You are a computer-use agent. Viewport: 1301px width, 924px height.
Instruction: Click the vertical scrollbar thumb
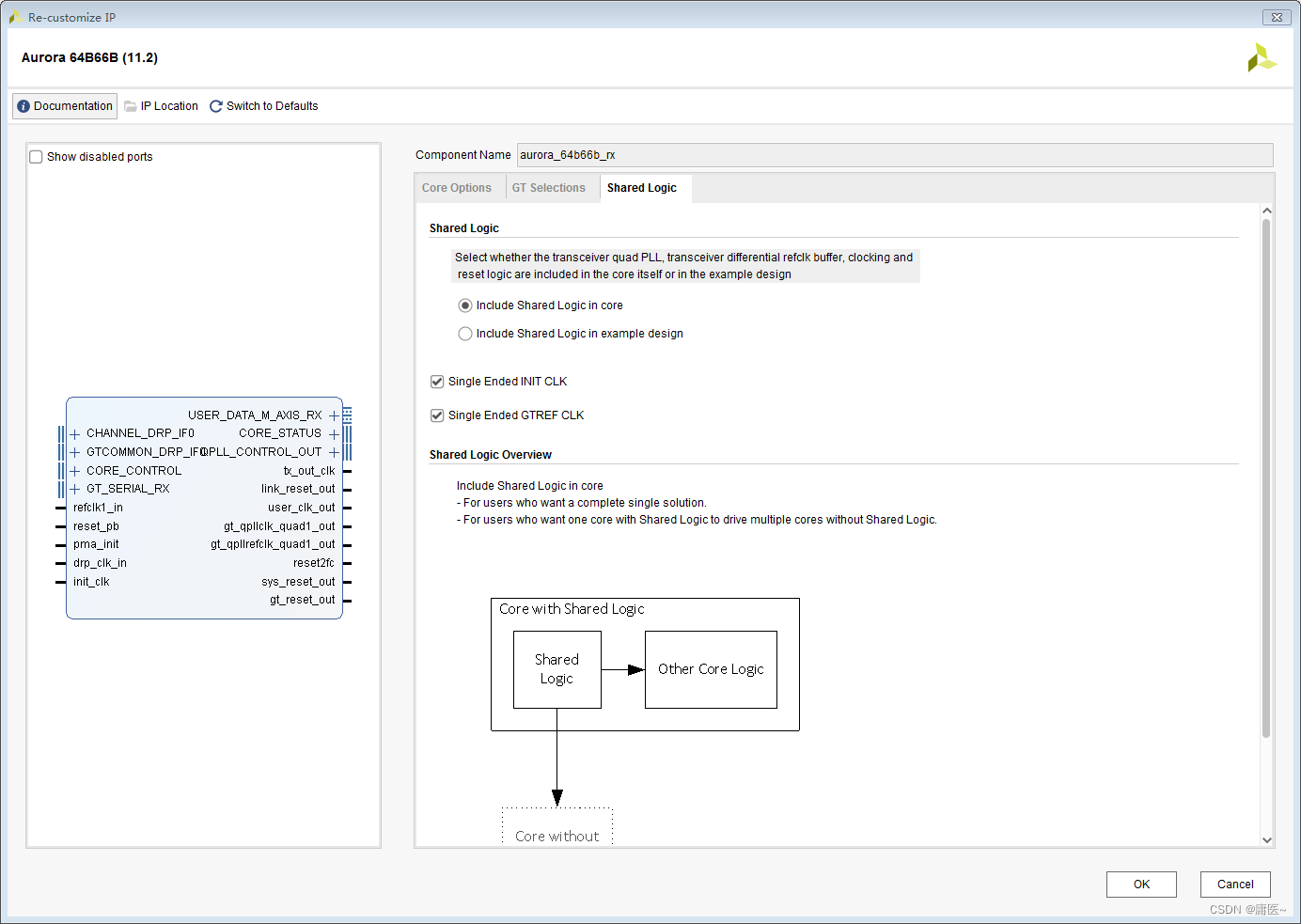[x=1266, y=478]
